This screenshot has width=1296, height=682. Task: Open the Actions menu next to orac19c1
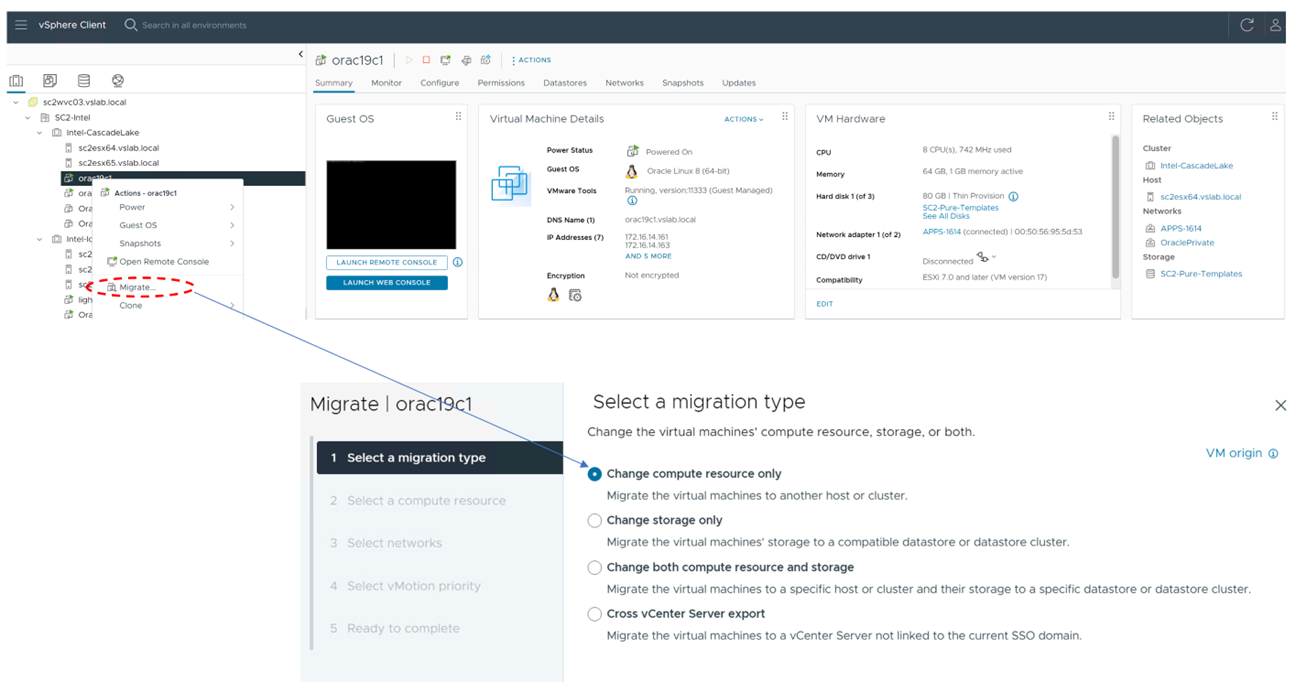coord(531,60)
